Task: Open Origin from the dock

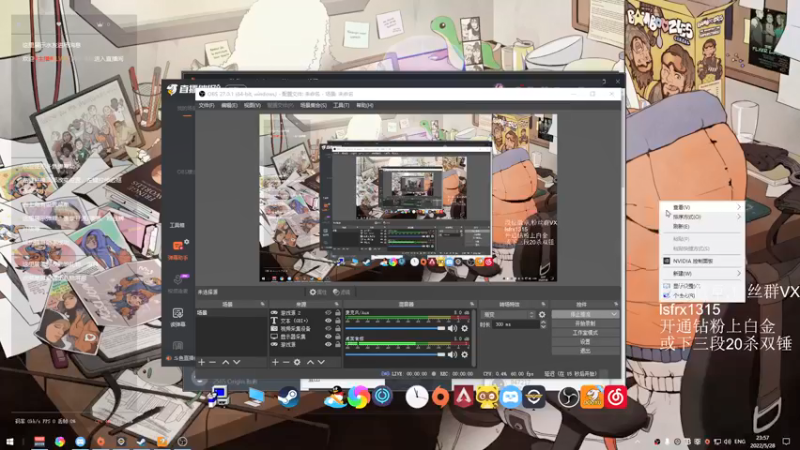Action: click(440, 397)
